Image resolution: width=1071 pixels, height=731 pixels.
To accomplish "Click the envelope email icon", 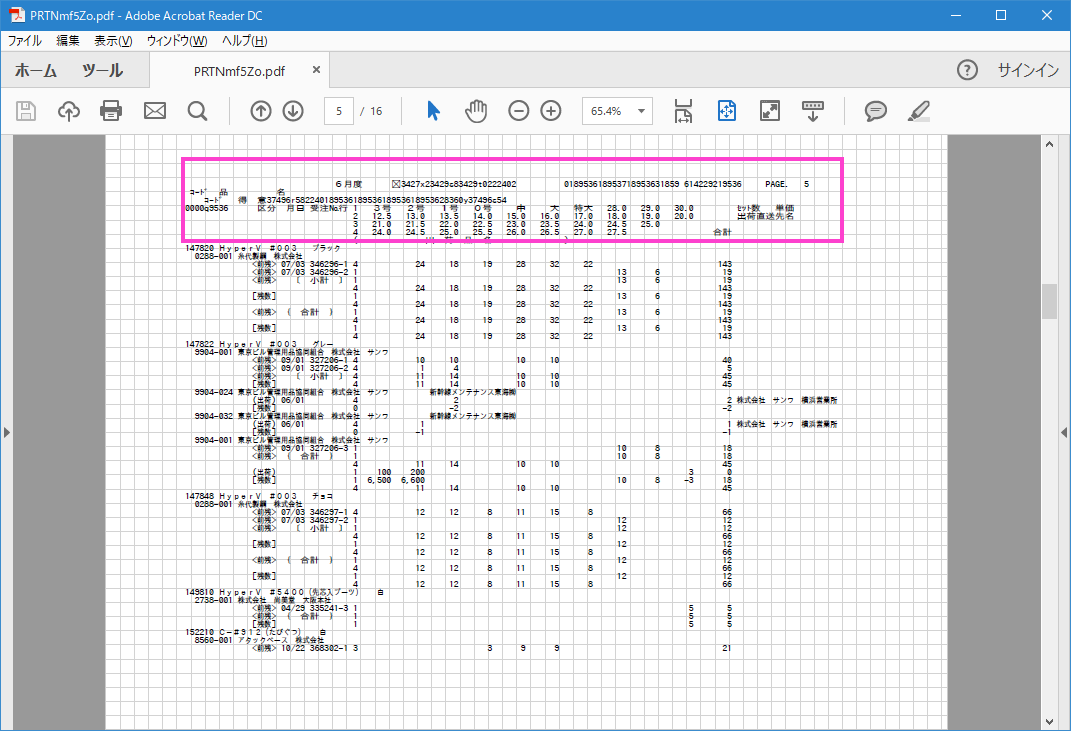I will click(154, 111).
